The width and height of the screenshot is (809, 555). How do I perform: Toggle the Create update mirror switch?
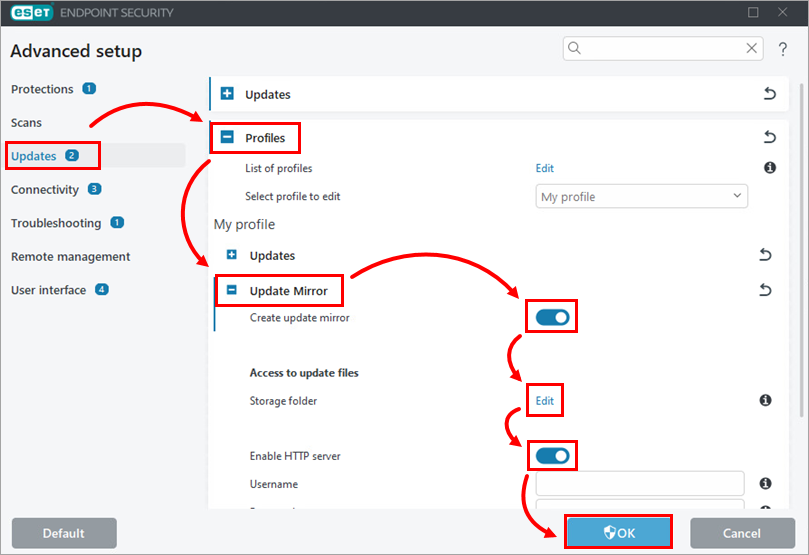click(x=552, y=317)
